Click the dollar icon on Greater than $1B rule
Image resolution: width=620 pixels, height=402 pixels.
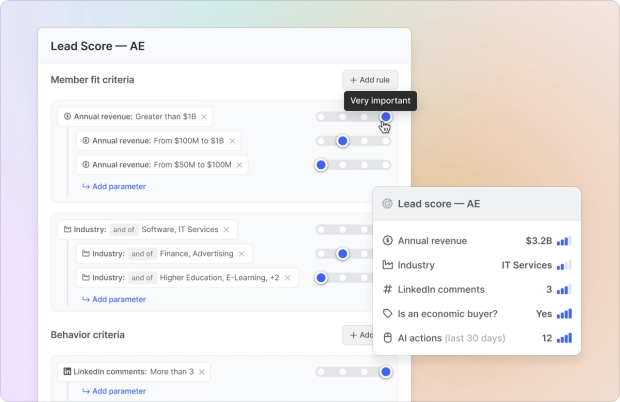tap(67, 117)
